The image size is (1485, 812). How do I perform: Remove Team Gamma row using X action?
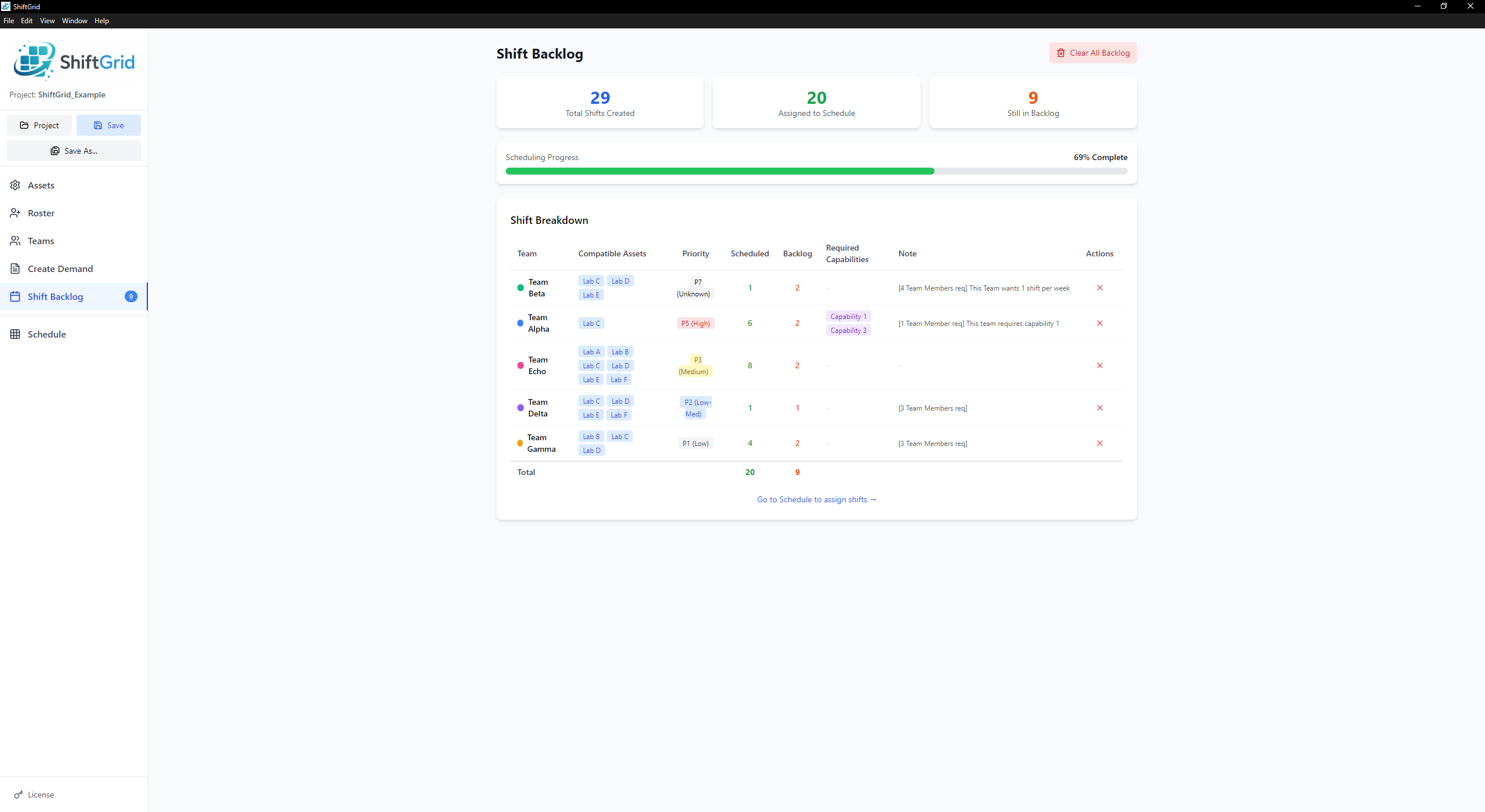pyautogui.click(x=1100, y=443)
